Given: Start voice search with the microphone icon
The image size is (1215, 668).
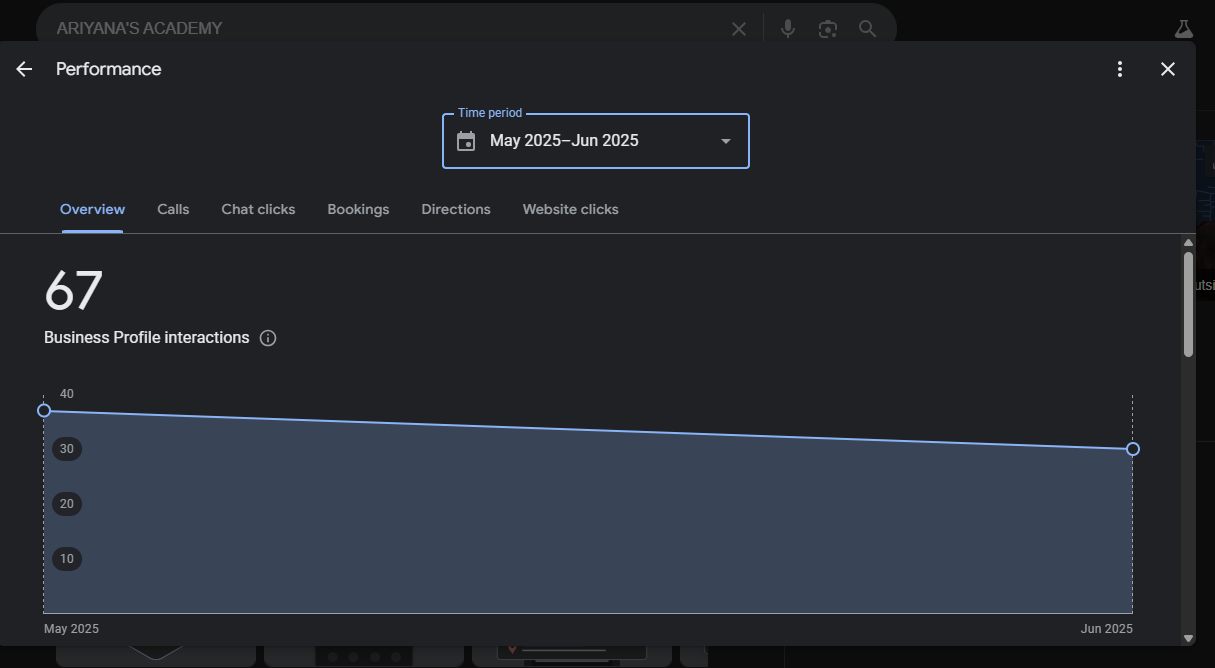Looking at the screenshot, I should (x=788, y=29).
